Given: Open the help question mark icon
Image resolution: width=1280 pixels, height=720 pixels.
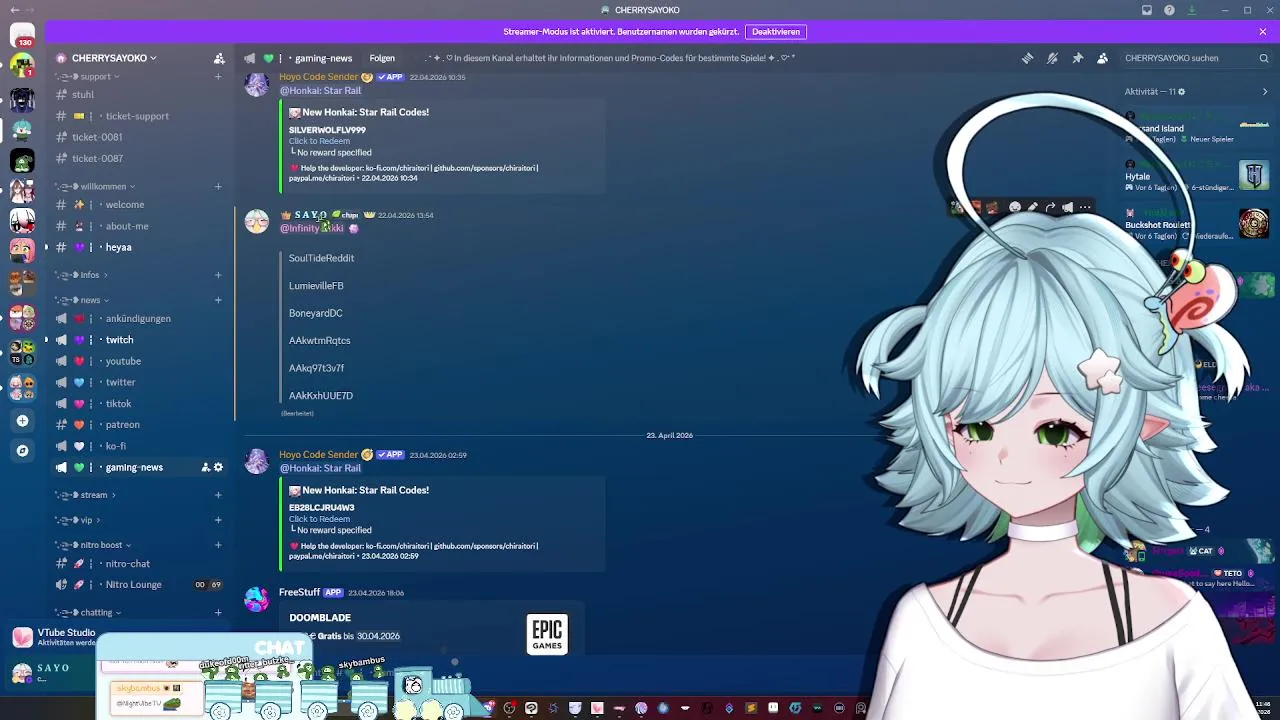Looking at the screenshot, I should 1169,10.
